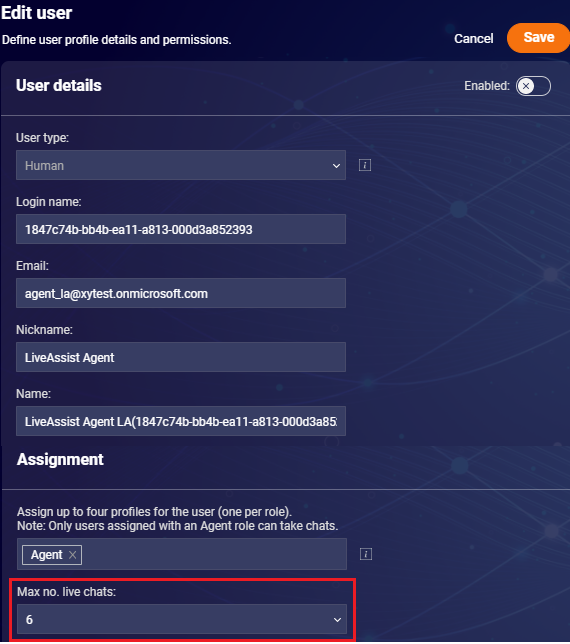
Task: Click the chevron arrow in Human dropdown
Action: coord(336,166)
